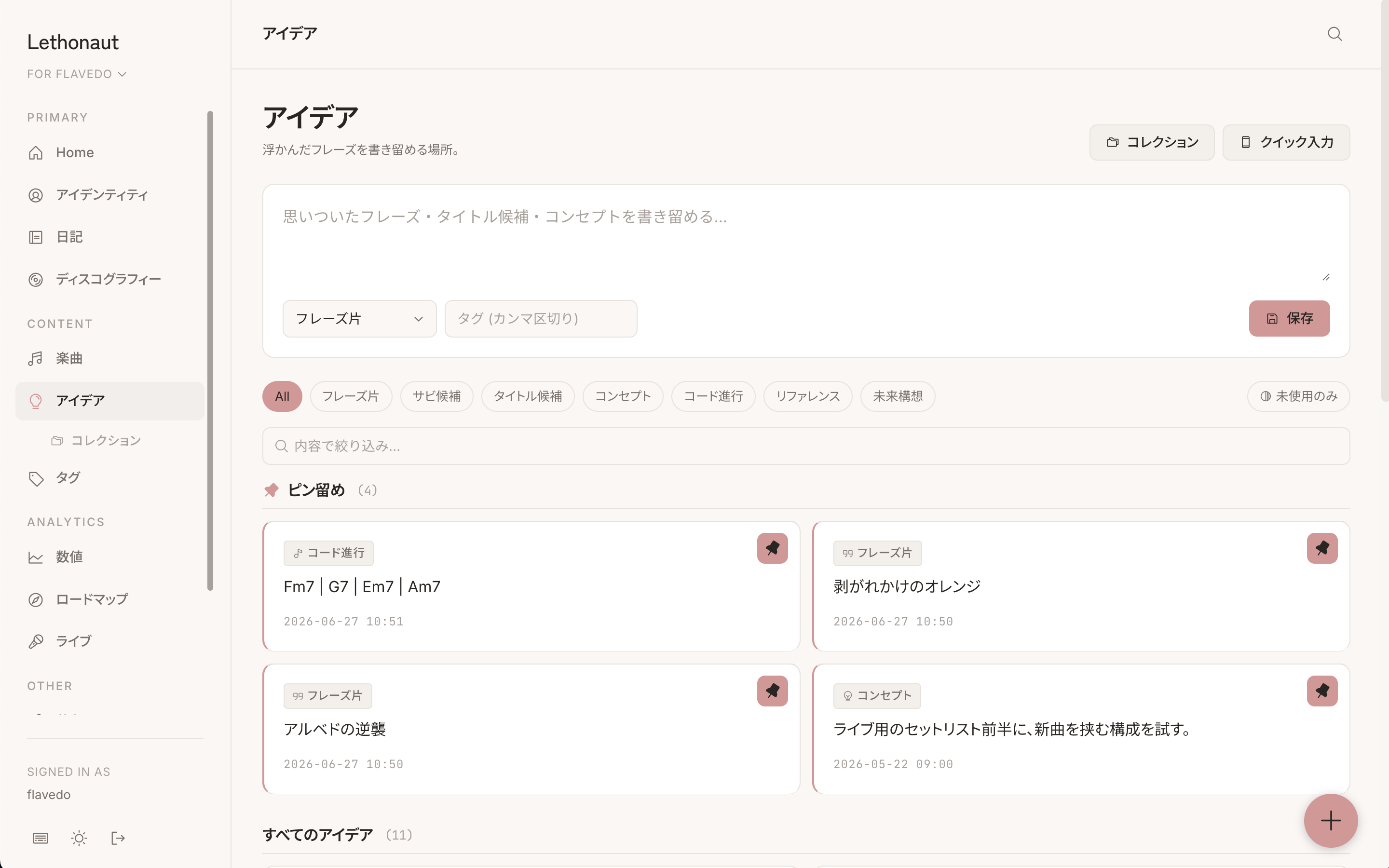Open Home from the sidebar
Screen dimensions: 1389x868
tap(109, 153)
